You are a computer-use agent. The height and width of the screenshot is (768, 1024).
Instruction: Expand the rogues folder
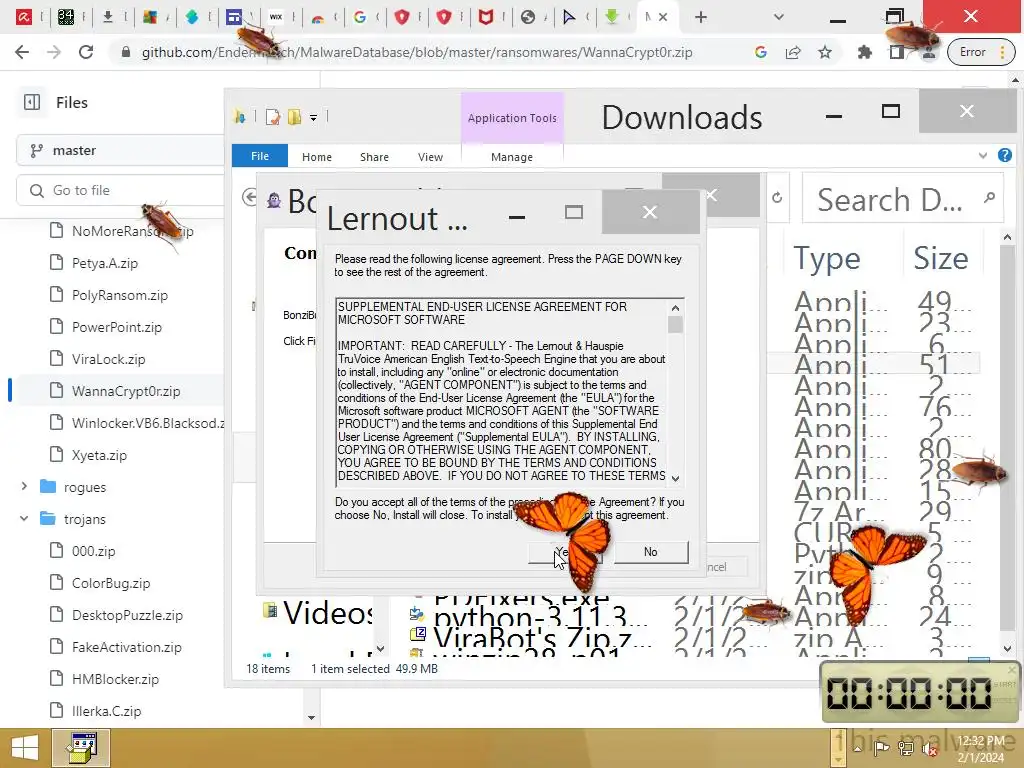[x=24, y=487]
